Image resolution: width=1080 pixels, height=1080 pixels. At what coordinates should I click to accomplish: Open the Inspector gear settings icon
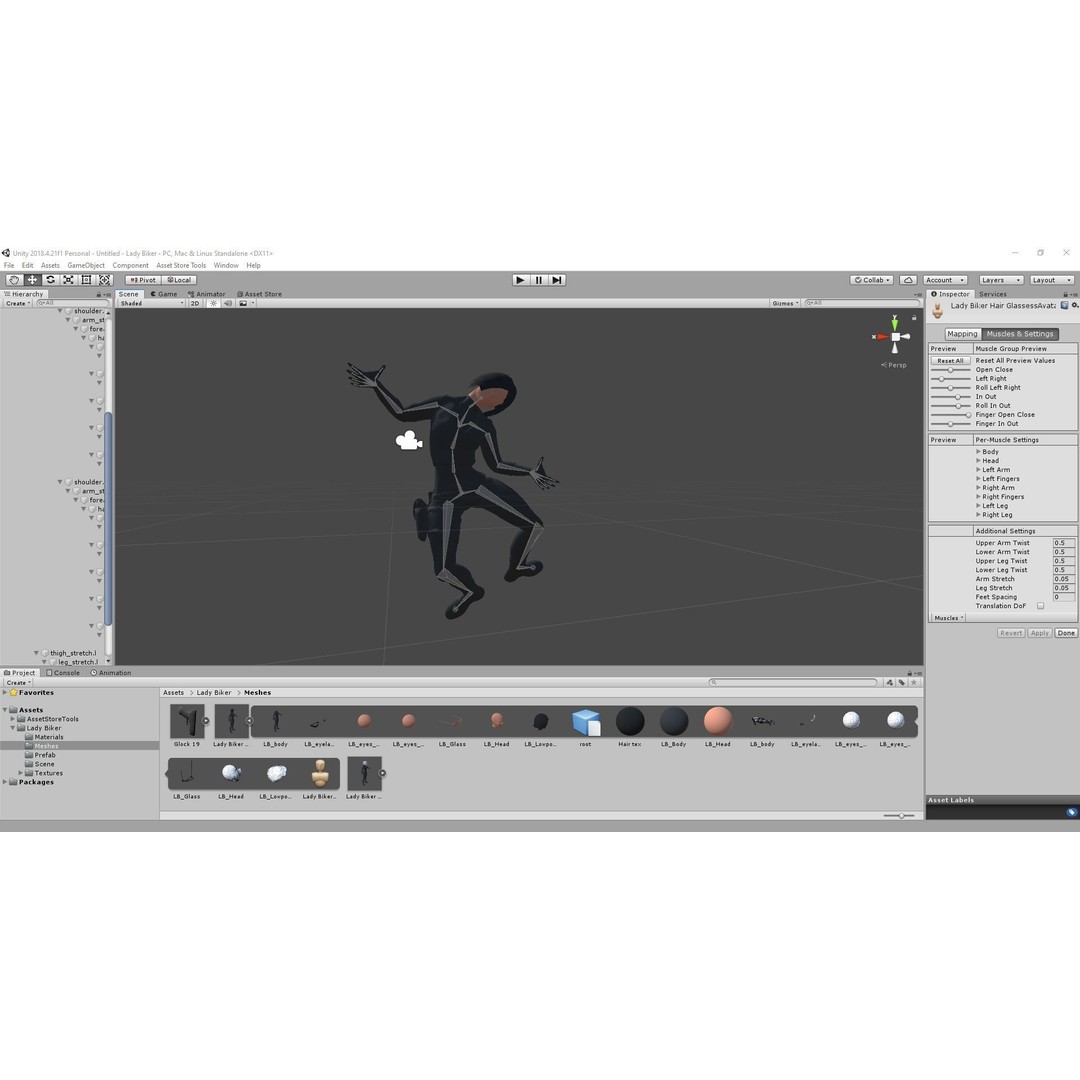pos(1075,305)
